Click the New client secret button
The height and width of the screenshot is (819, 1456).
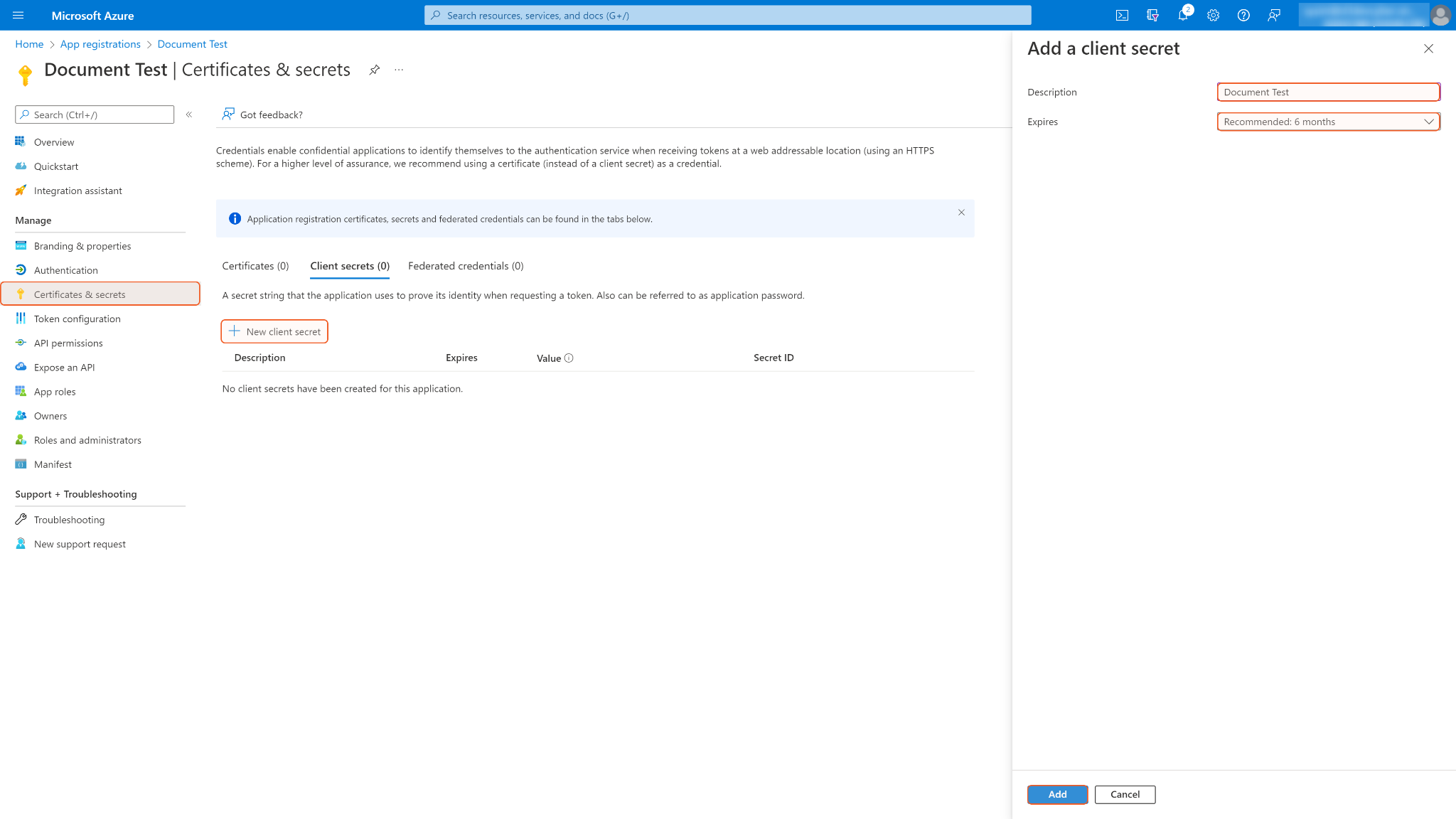274,331
